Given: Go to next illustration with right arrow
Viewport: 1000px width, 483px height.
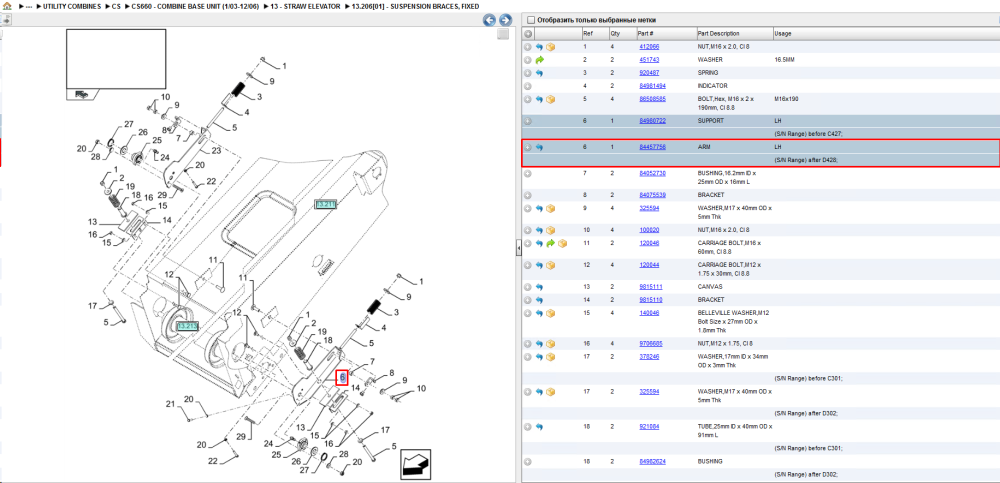Looking at the screenshot, I should [x=504, y=20].
